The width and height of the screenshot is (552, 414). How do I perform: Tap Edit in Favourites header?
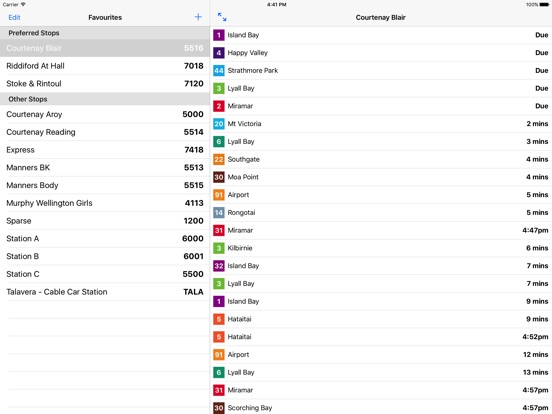tap(14, 17)
